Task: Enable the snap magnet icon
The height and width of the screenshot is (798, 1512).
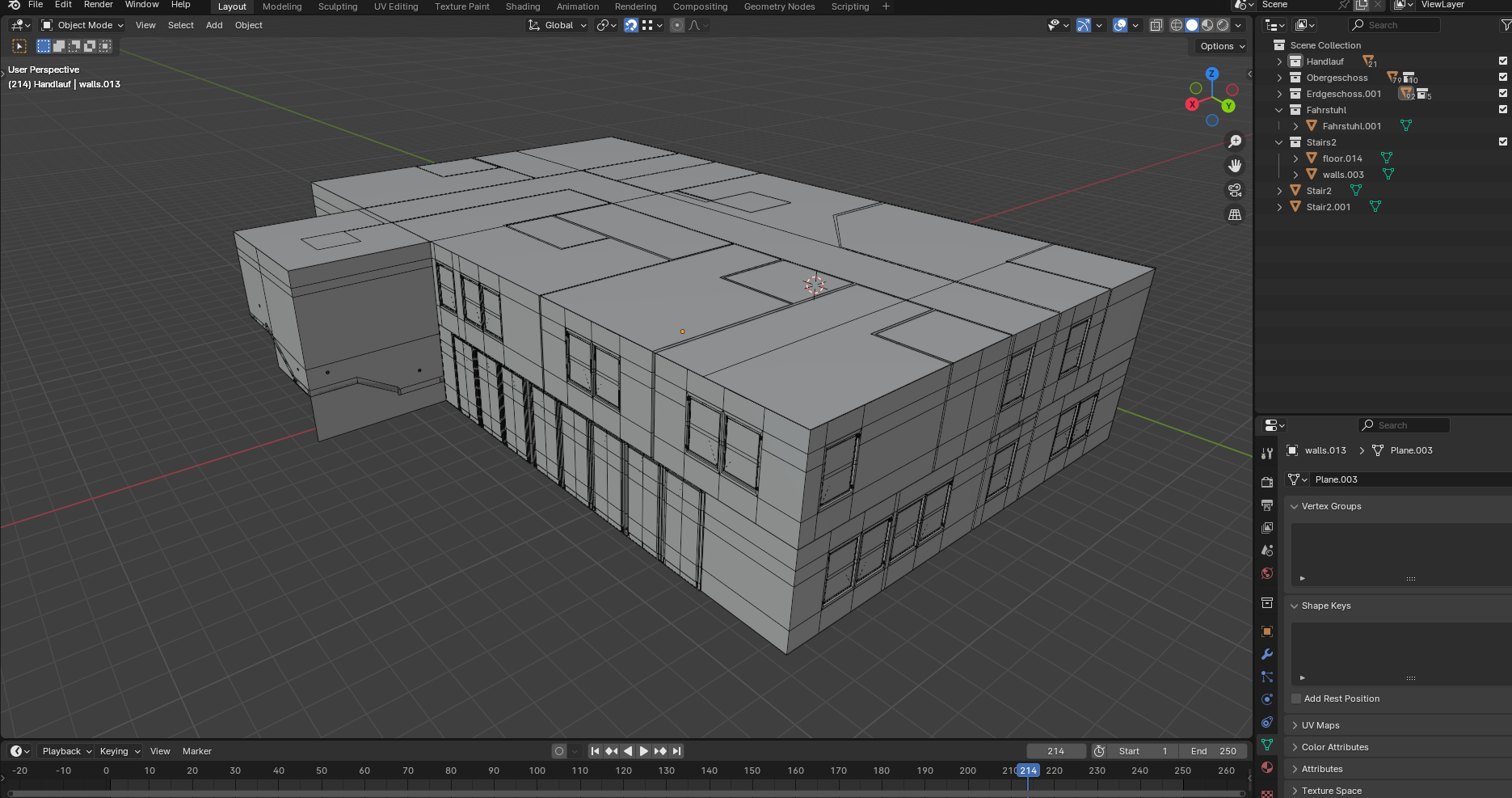Action: pyautogui.click(x=631, y=25)
